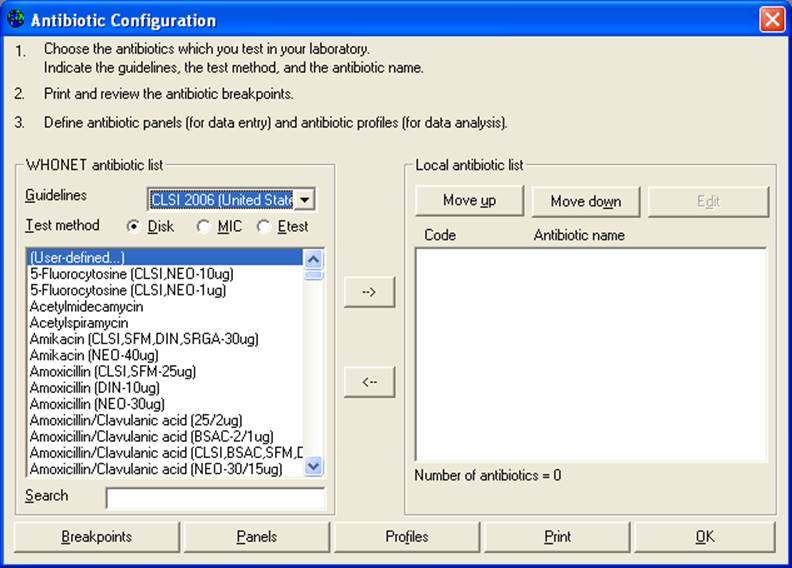Click the Code column header

[x=440, y=235]
